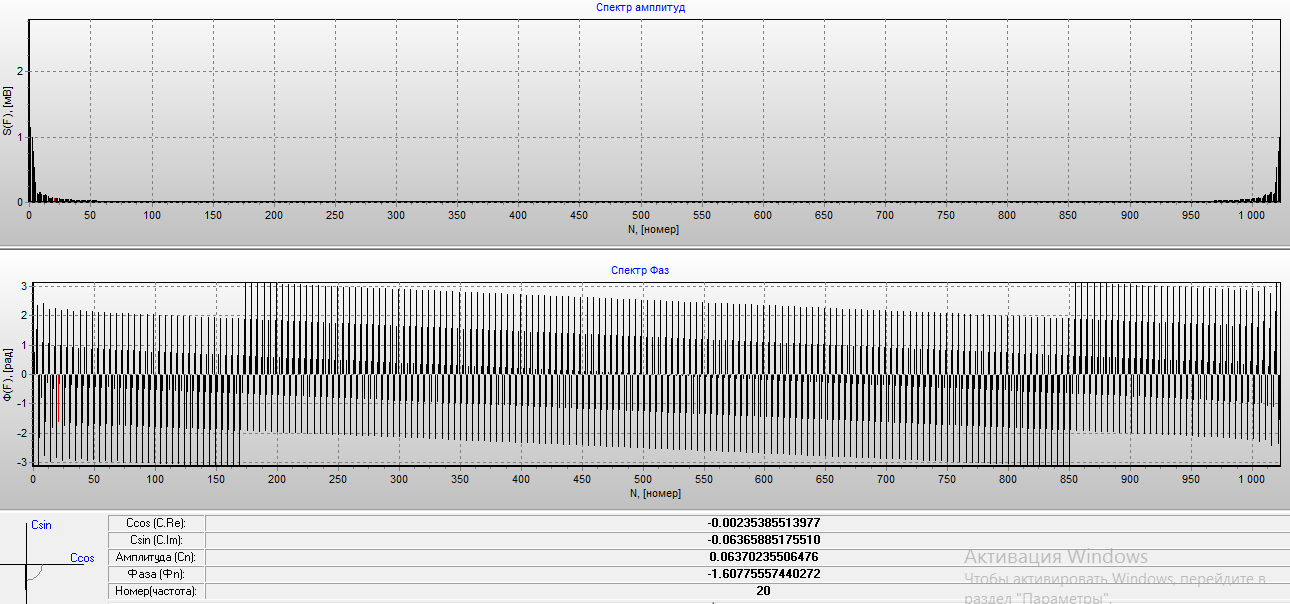
Task: Click the Ccos (C.Re) row label
Action: (156, 523)
